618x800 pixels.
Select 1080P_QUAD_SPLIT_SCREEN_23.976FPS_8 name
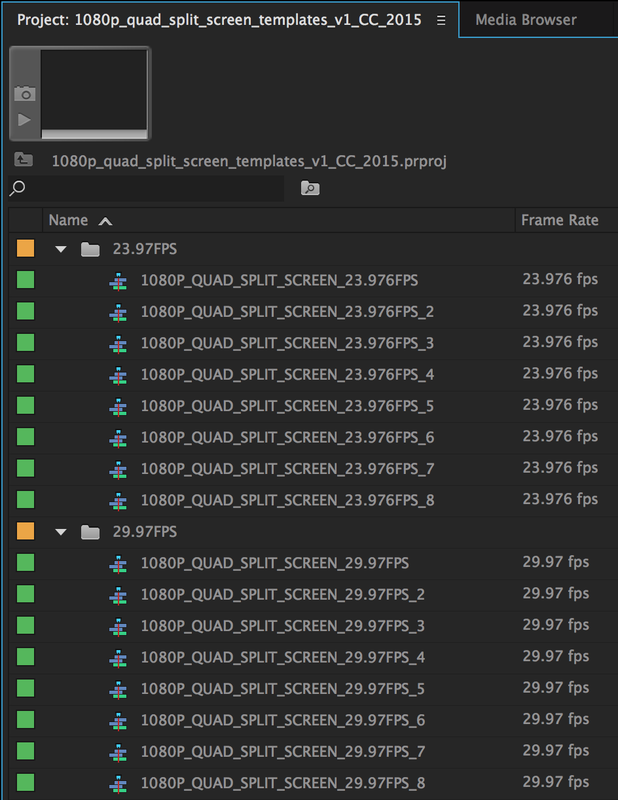pos(287,501)
